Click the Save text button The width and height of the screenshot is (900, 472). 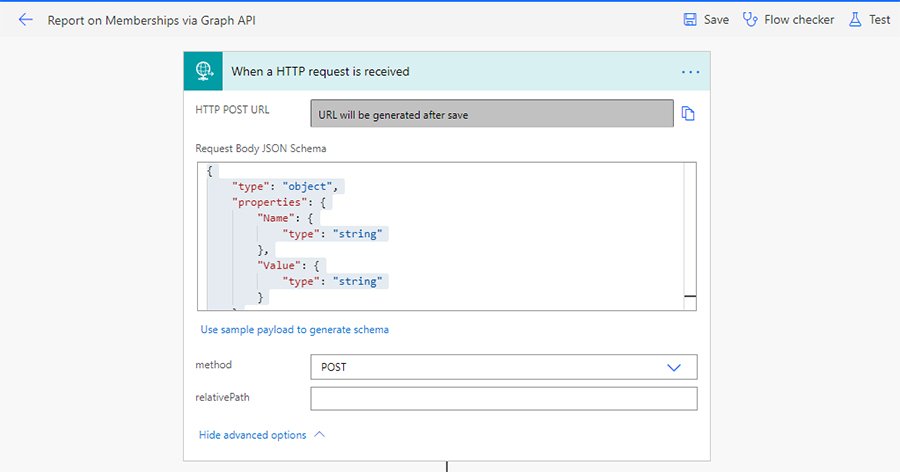tap(716, 20)
